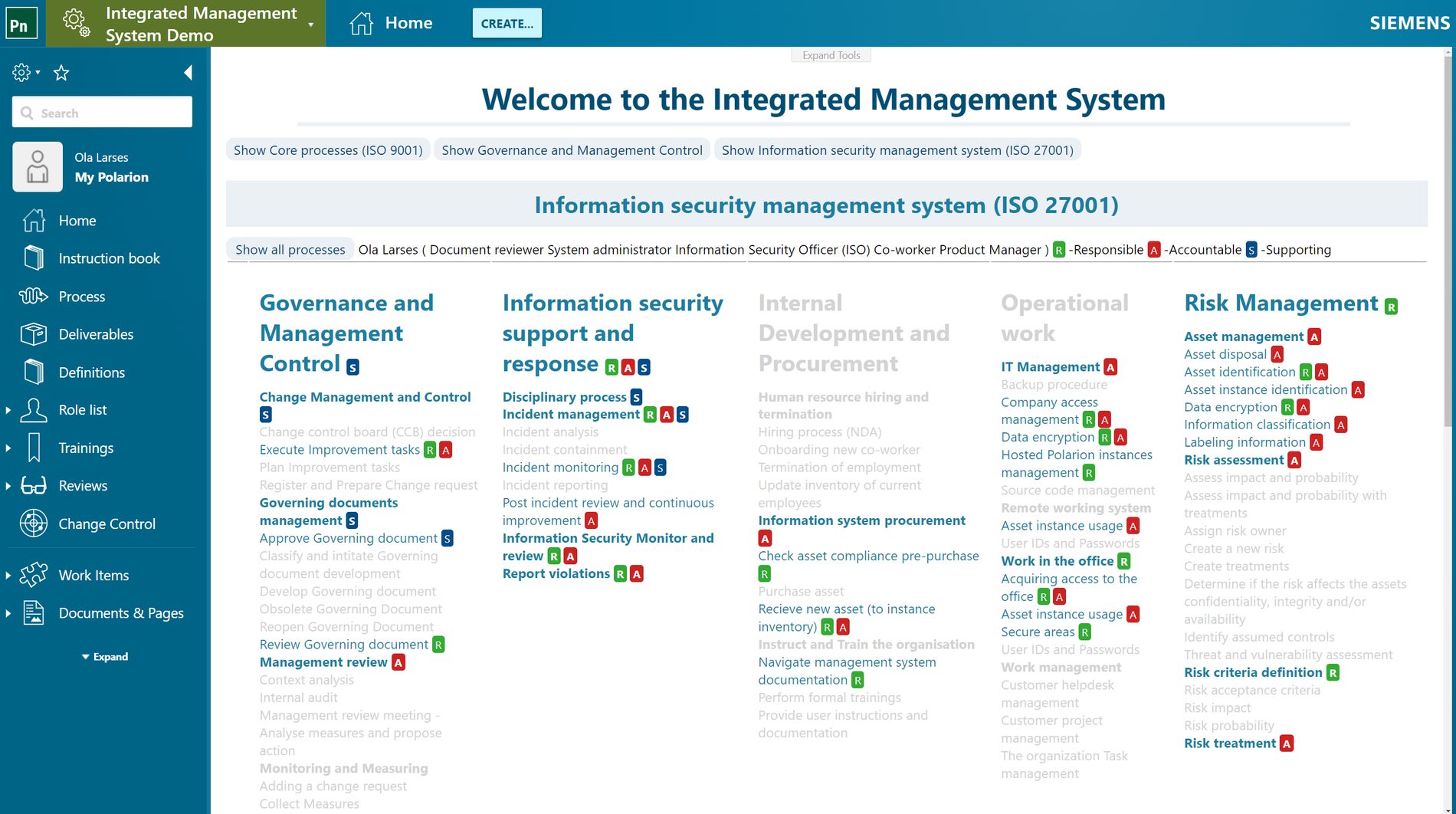Screen dimensions: 1456x814
Task: Click the My Polarion link
Action: [x=112, y=177]
